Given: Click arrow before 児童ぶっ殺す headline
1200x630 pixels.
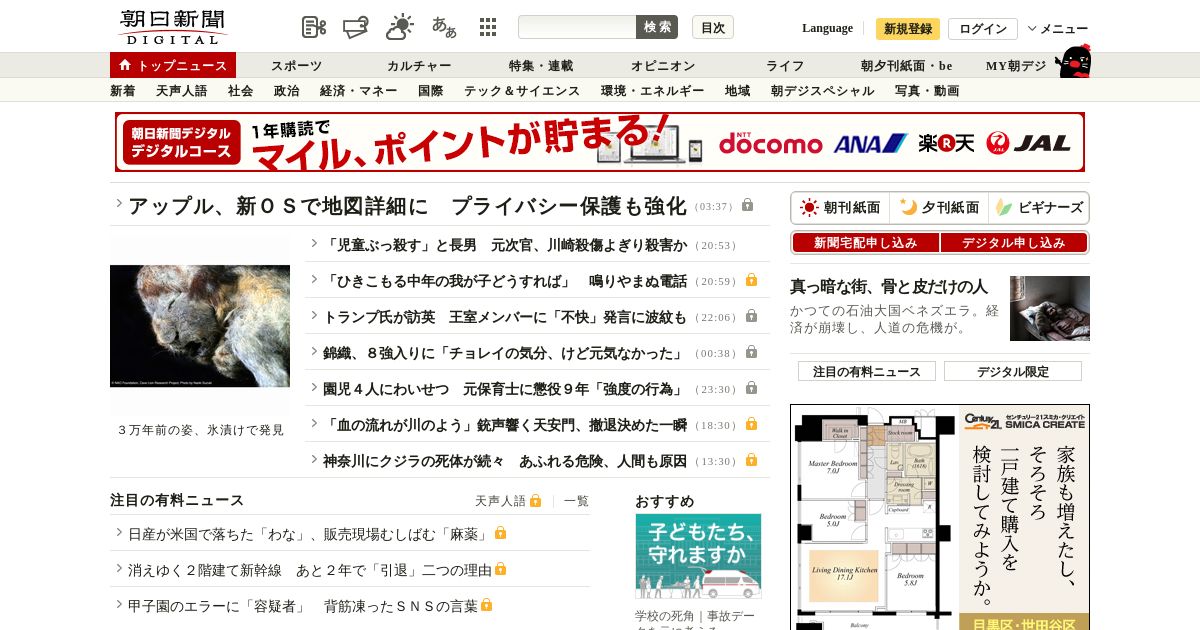Looking at the screenshot, I should pyautogui.click(x=314, y=242).
